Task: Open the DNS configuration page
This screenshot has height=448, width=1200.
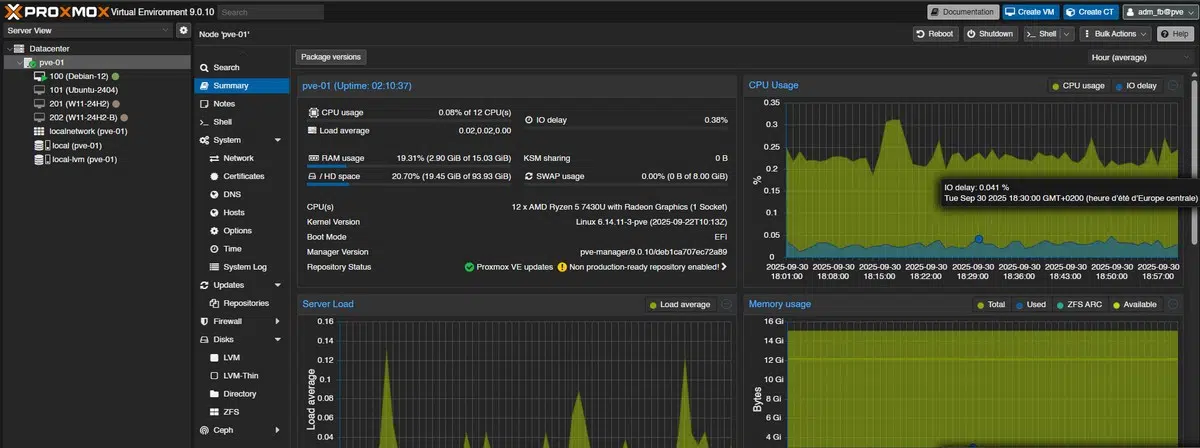Action: pos(231,194)
